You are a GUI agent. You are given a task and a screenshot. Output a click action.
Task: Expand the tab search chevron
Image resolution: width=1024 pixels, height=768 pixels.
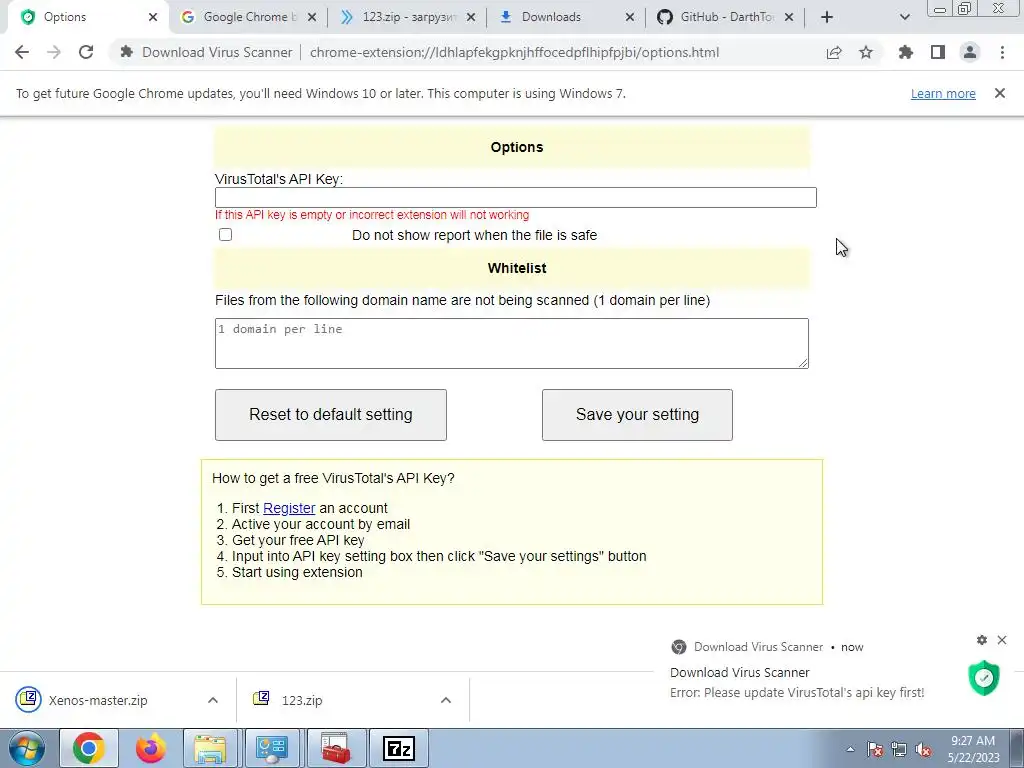[x=904, y=17]
